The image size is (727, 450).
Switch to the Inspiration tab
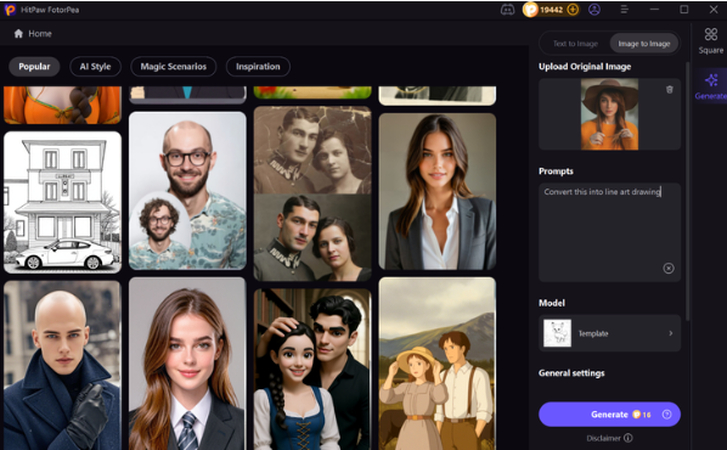[x=258, y=67]
